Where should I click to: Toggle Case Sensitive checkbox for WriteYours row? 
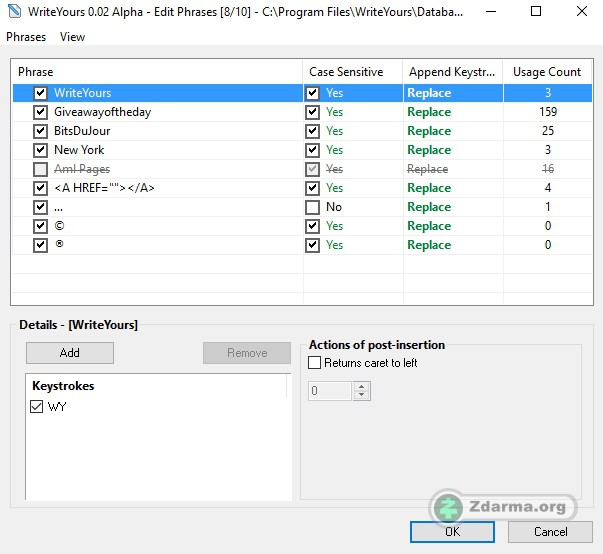coord(312,93)
